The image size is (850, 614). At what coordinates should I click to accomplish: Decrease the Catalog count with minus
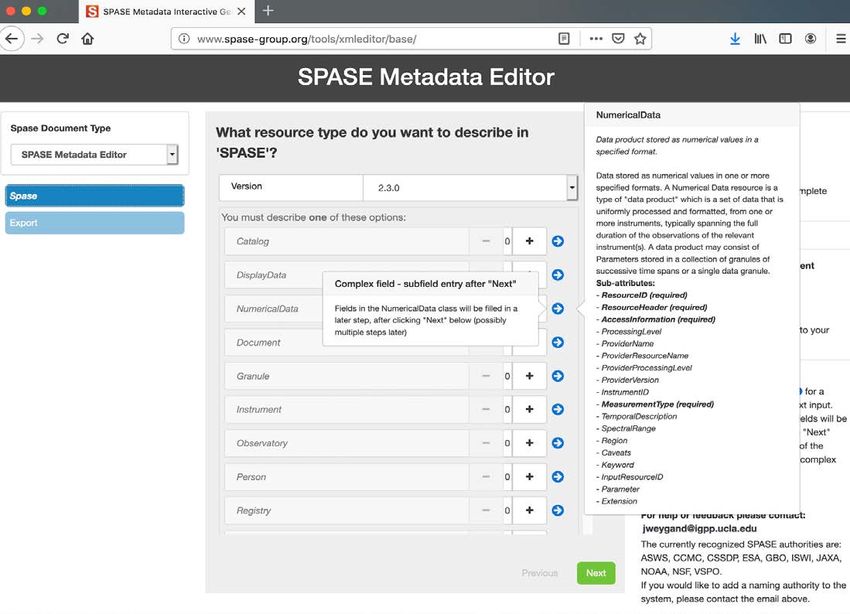click(x=486, y=241)
